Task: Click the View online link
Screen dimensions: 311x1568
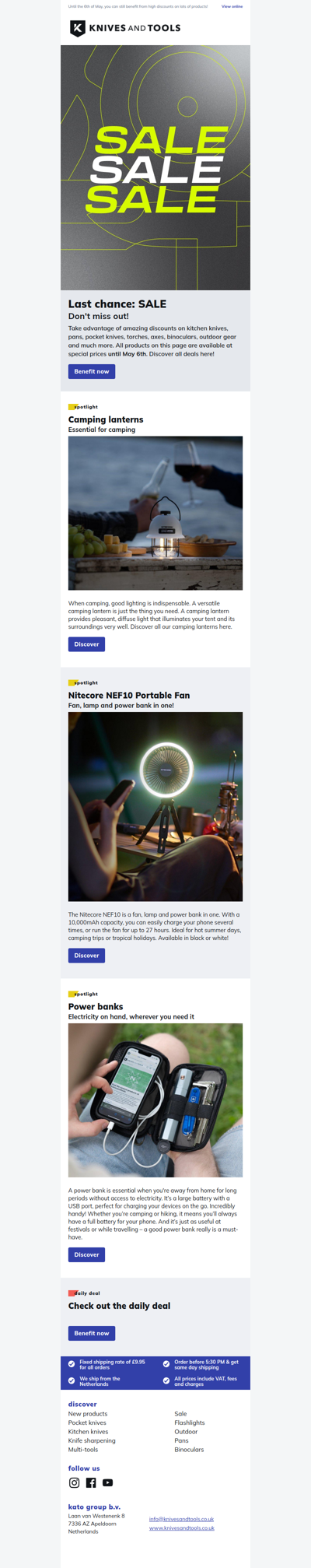Action: click(x=232, y=6)
